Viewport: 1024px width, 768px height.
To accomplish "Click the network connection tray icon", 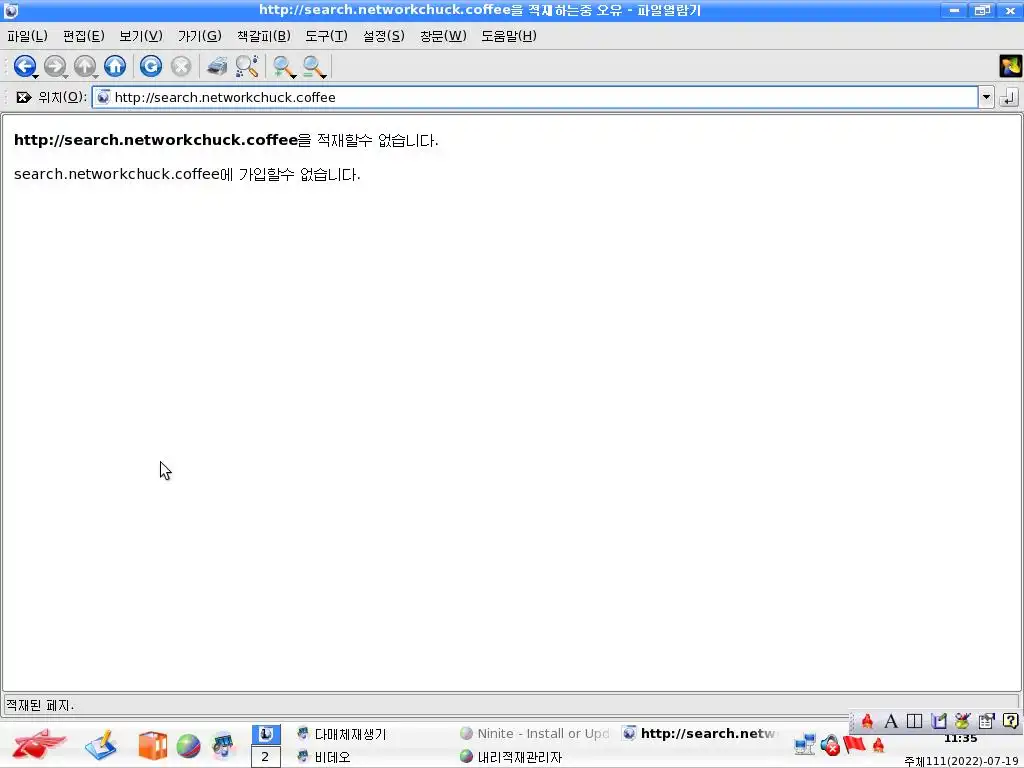I will [805, 744].
